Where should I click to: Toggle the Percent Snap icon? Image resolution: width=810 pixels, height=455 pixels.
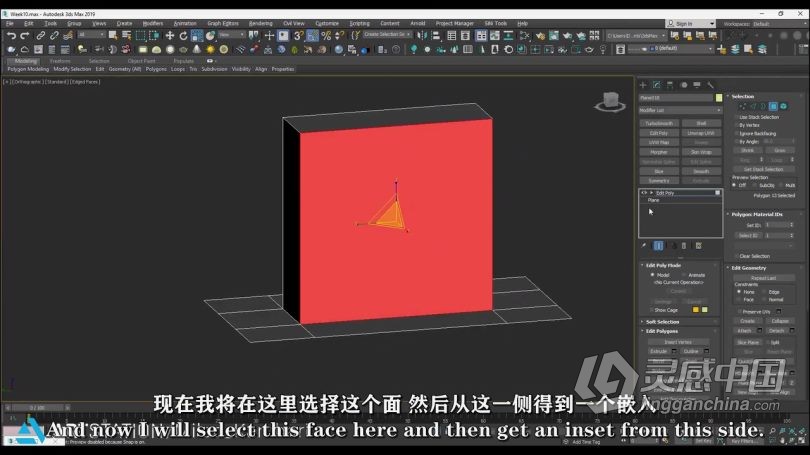pos(326,36)
